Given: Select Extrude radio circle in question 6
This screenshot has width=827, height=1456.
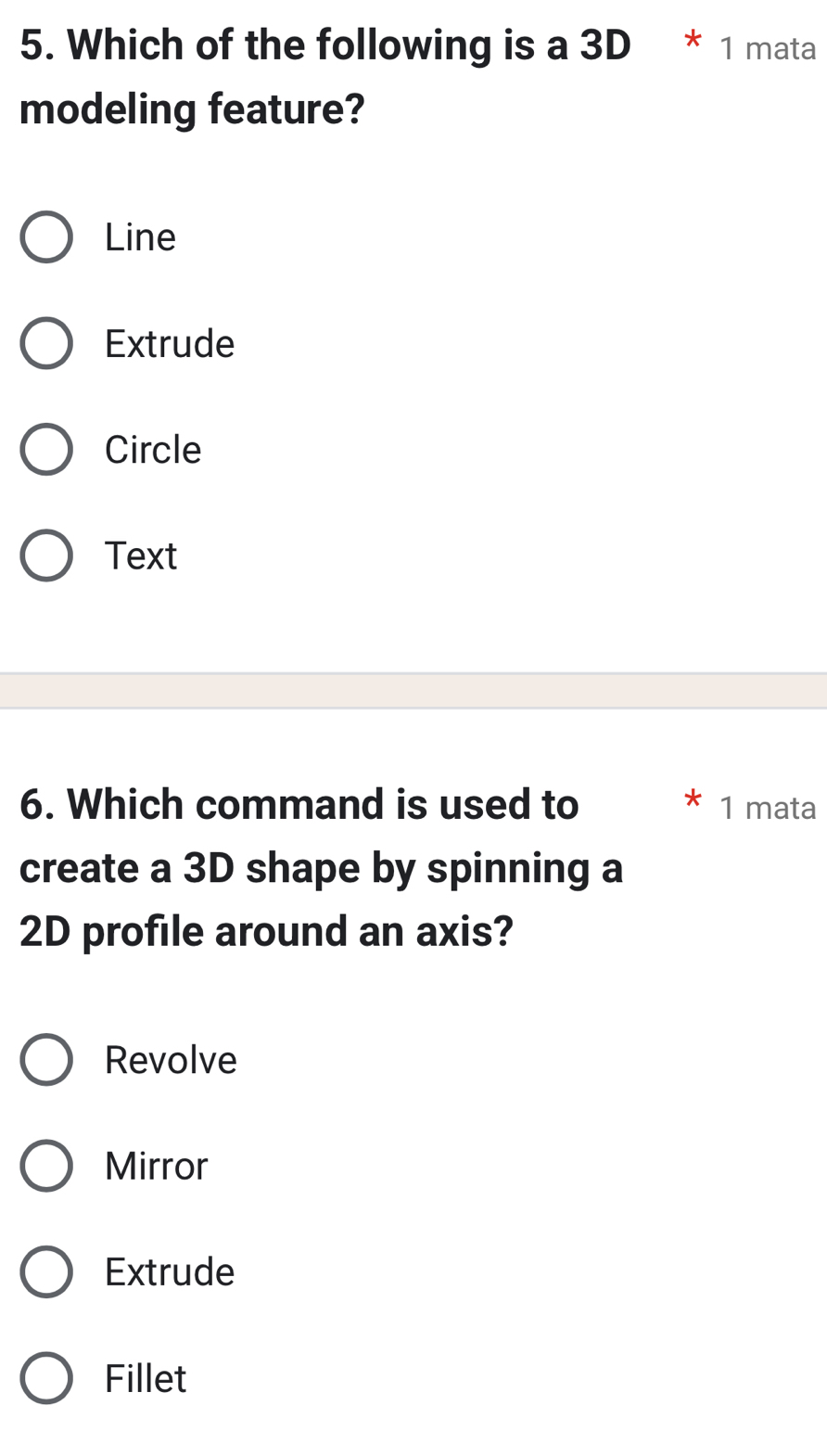Looking at the screenshot, I should coord(46,1271).
